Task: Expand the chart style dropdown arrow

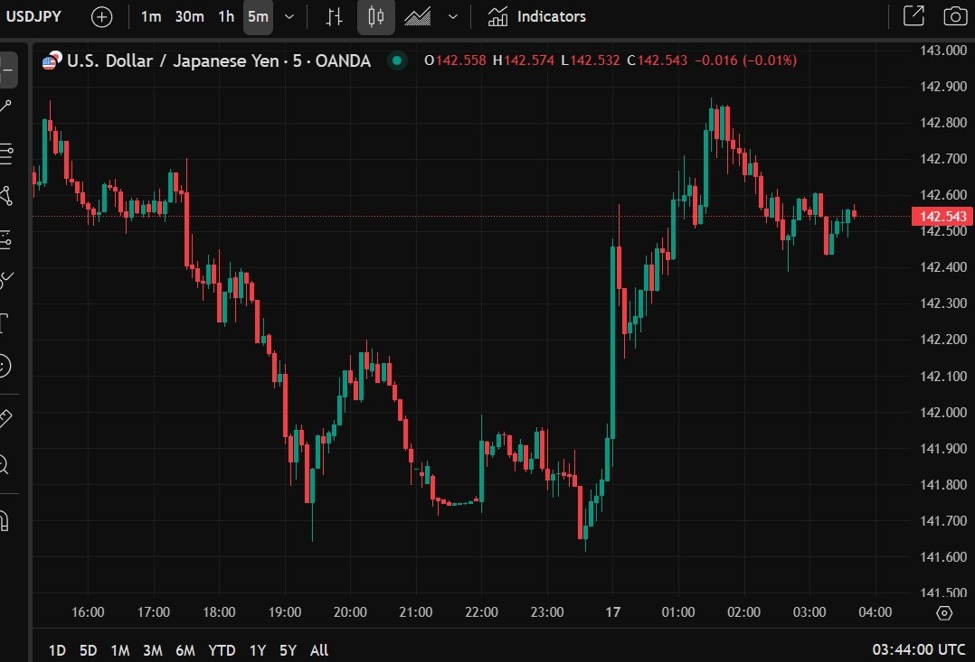Action: (x=453, y=17)
